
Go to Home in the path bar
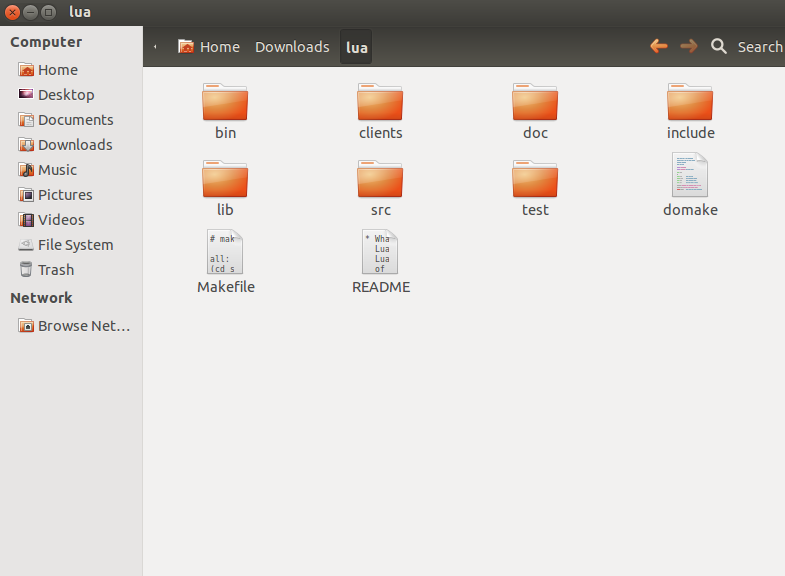click(209, 47)
